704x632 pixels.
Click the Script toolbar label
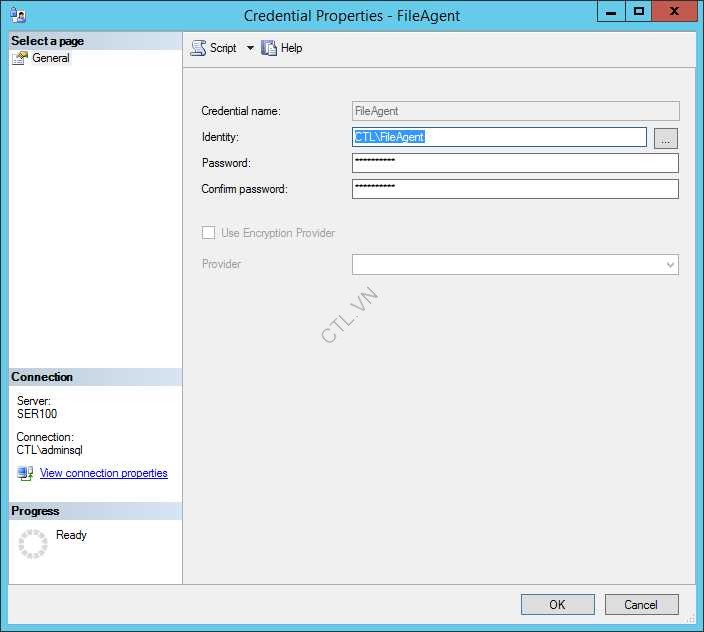pos(223,48)
